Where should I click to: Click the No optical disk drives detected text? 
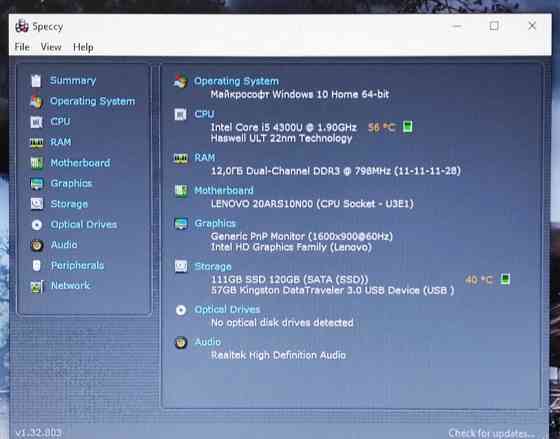point(282,323)
